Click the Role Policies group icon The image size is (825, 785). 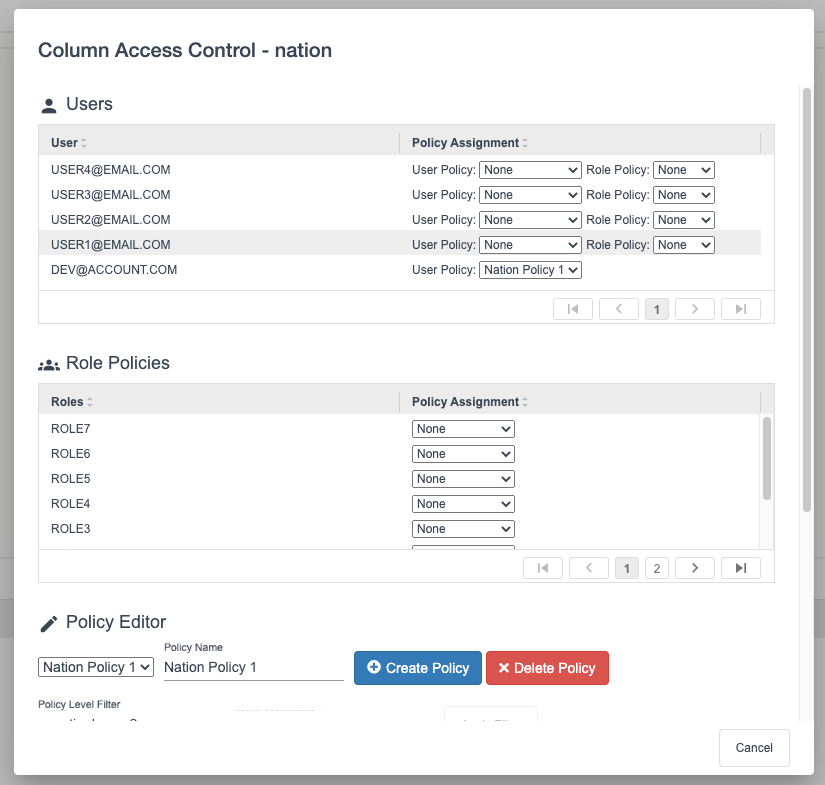[48, 362]
